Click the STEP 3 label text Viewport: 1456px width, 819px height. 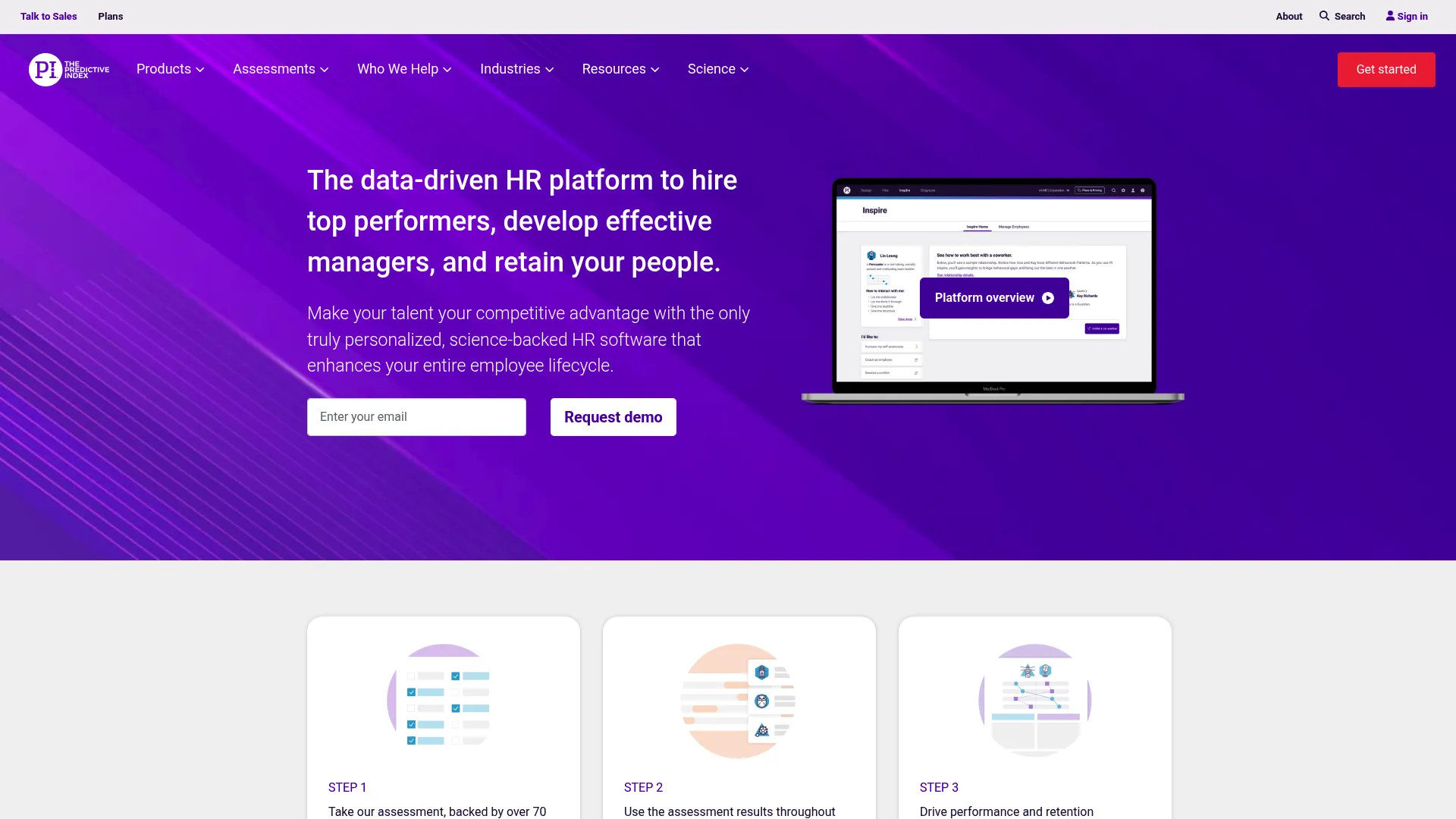pos(939,787)
